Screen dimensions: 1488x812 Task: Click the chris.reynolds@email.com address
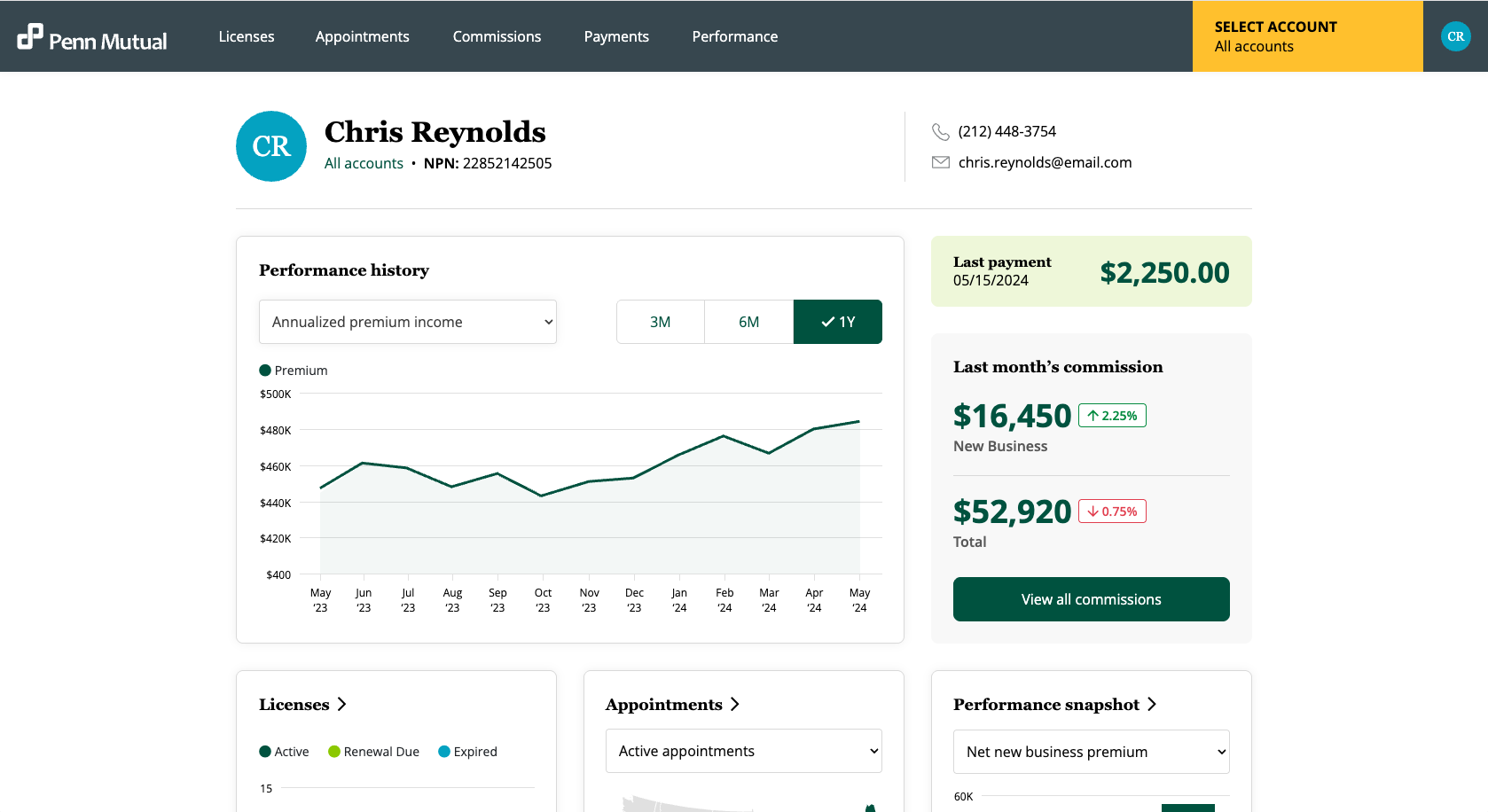[x=1046, y=162]
